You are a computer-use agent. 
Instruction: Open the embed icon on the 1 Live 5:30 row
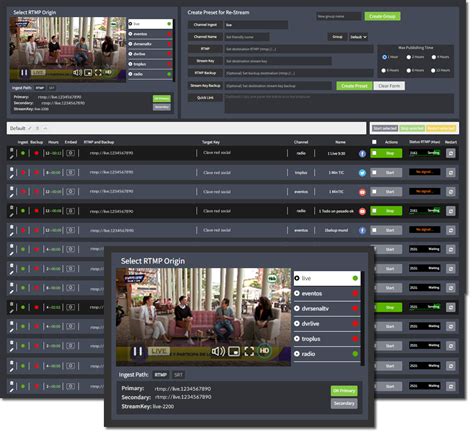click(x=70, y=153)
